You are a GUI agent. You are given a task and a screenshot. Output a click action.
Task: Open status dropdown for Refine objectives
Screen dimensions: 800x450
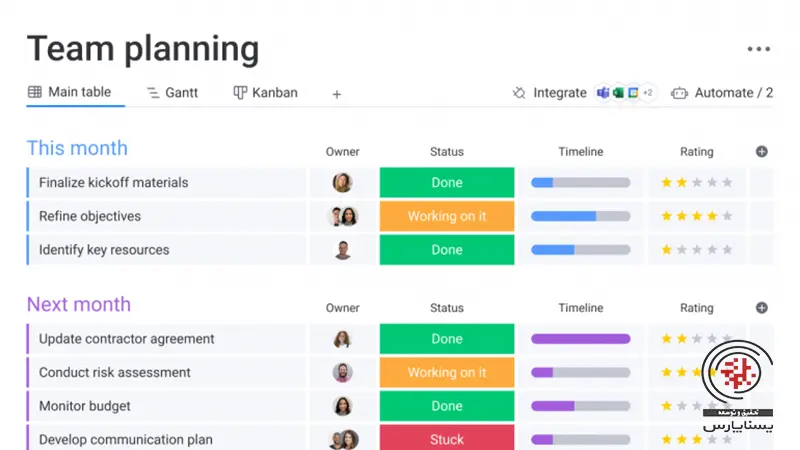(447, 216)
